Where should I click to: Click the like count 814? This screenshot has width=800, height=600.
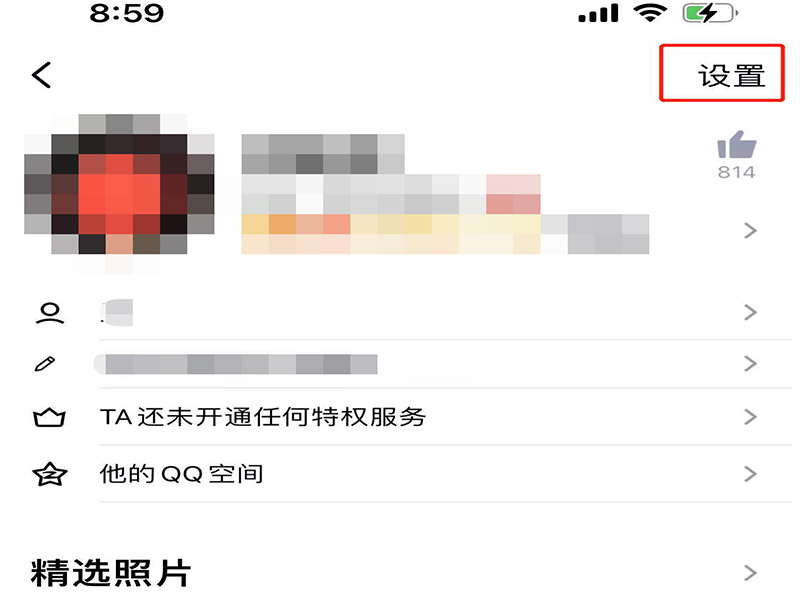click(736, 172)
